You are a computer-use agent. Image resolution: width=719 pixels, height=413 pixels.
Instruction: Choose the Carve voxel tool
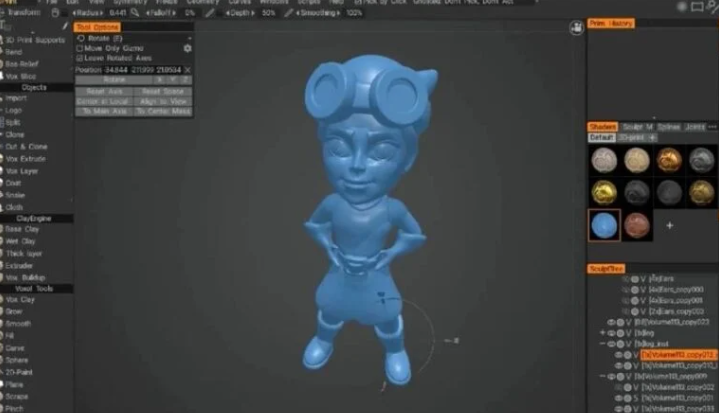pyautogui.click(x=18, y=345)
